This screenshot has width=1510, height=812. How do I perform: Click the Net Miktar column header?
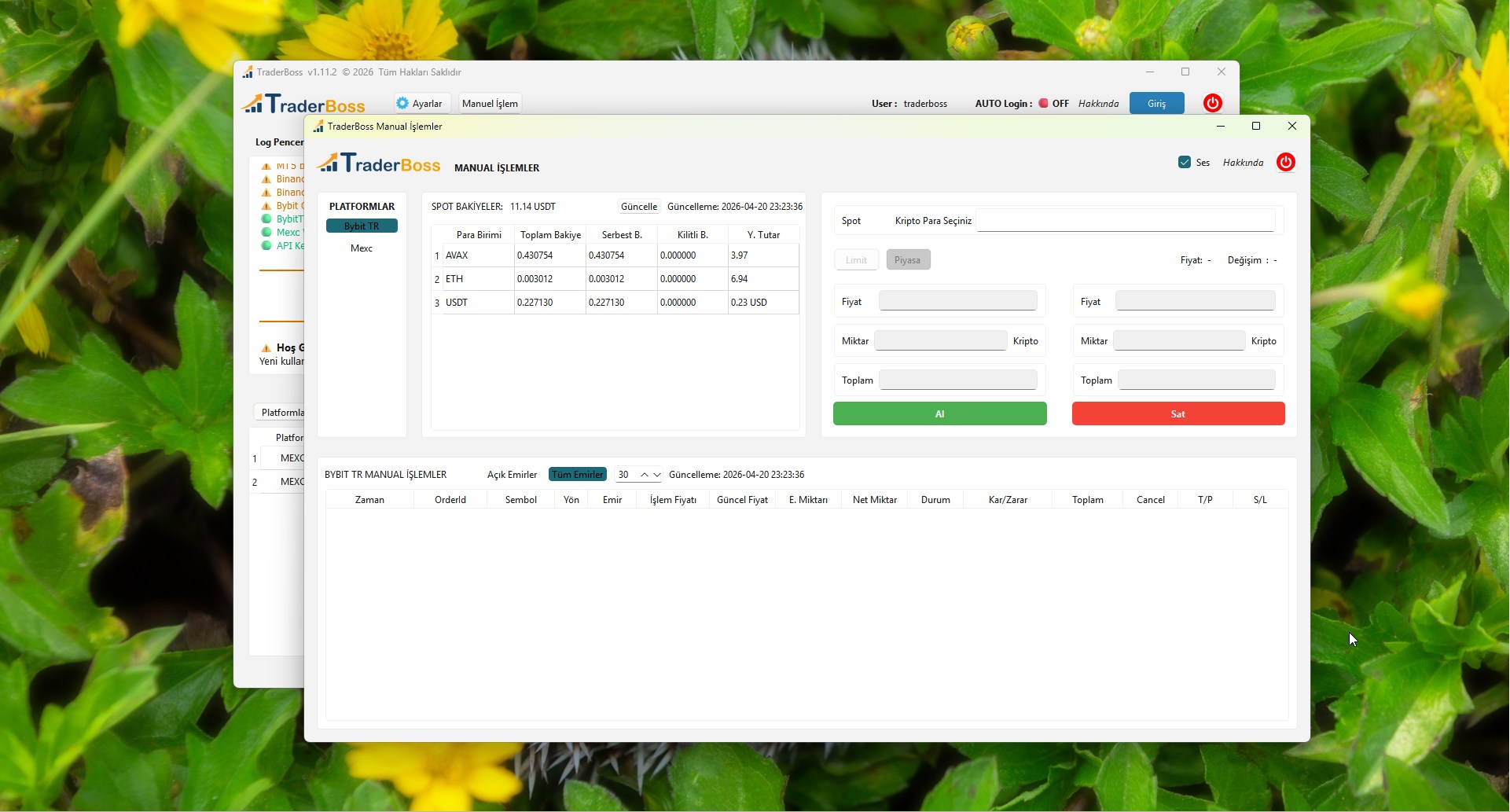point(874,500)
